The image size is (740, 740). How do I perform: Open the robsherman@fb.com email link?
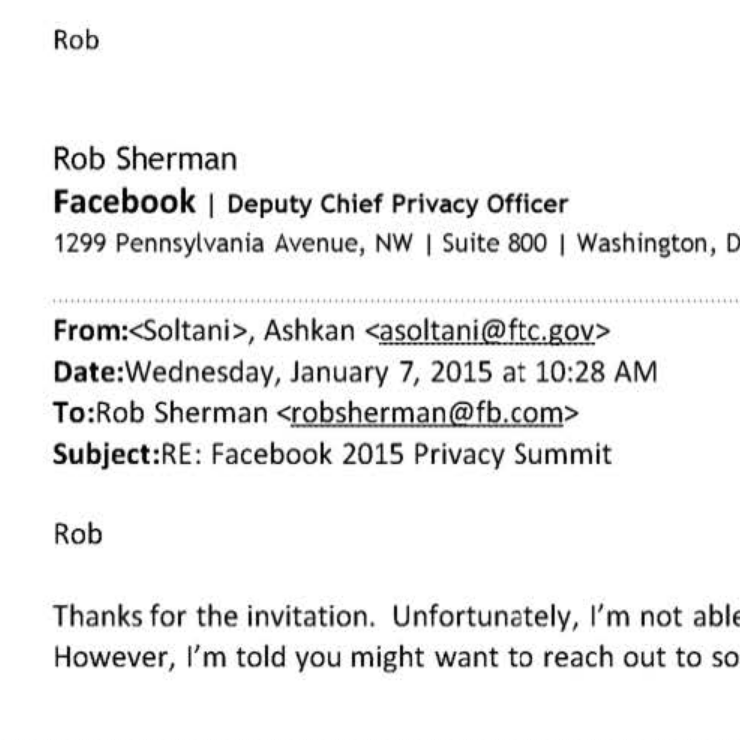(427, 413)
